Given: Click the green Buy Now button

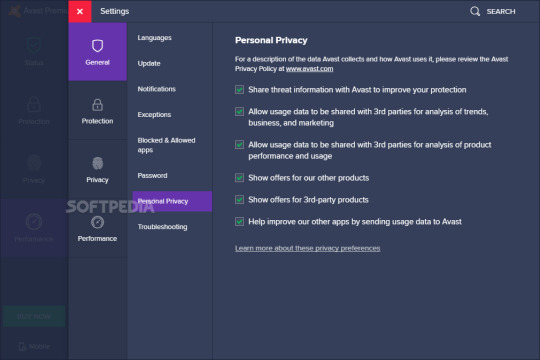Looking at the screenshot, I should click(x=34, y=316).
